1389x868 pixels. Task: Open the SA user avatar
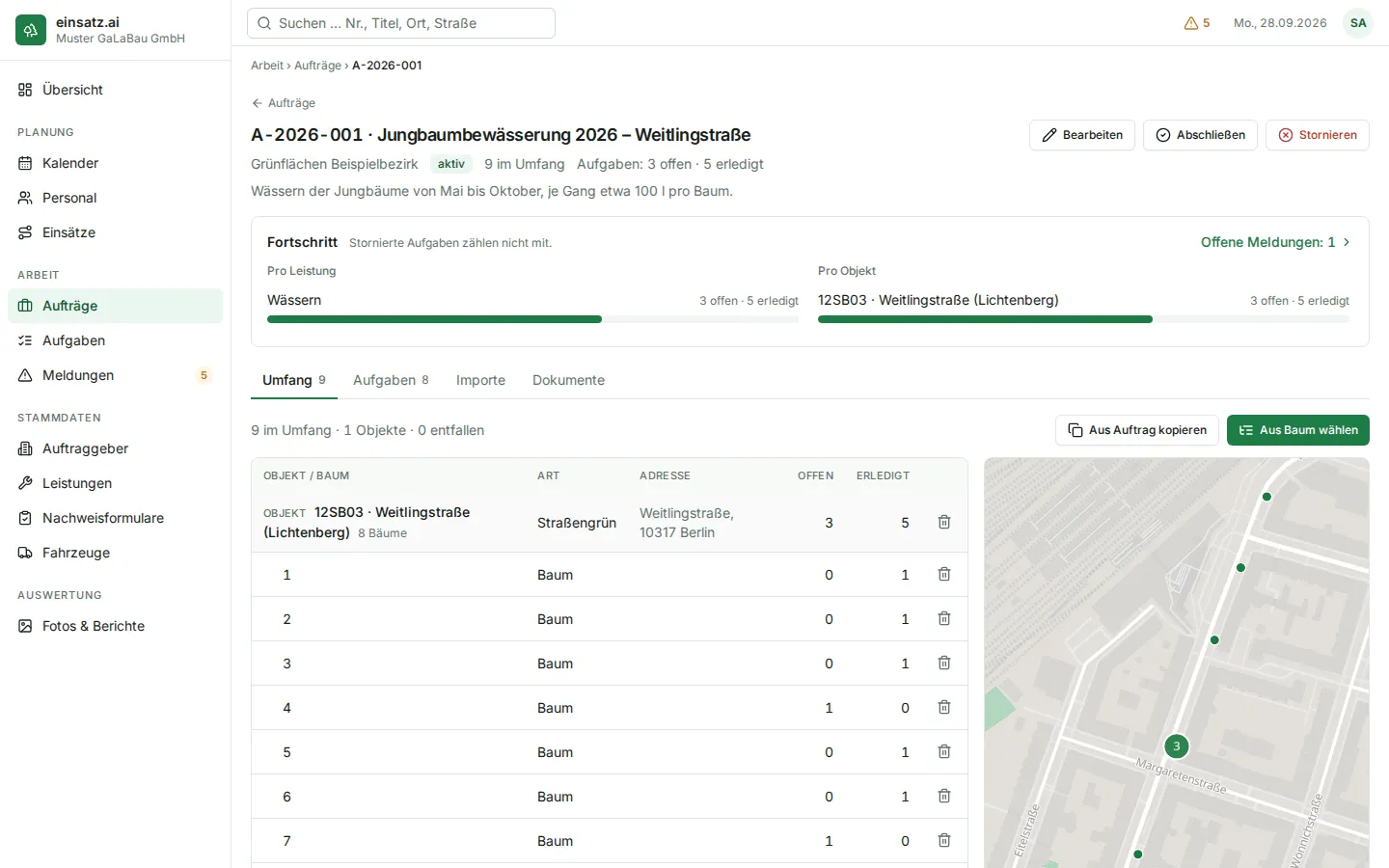point(1358,23)
